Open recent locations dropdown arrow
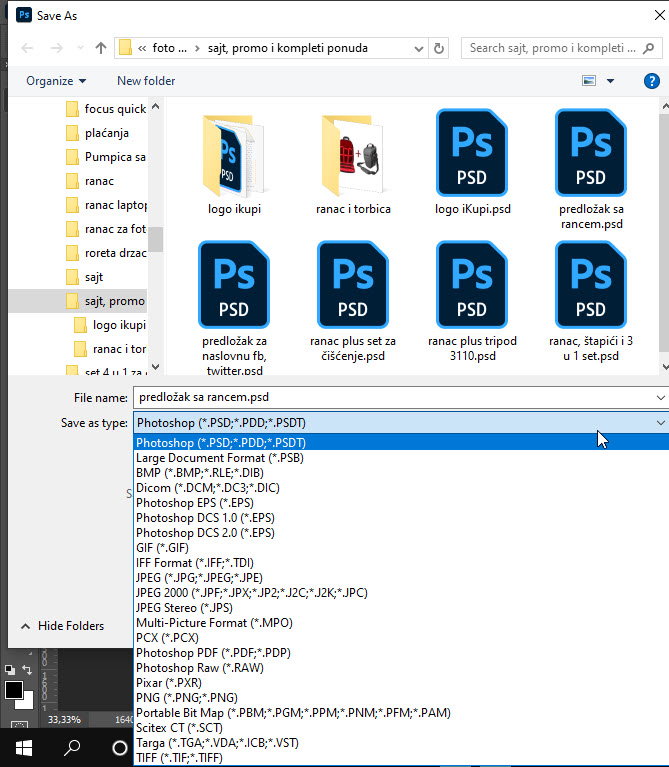 coord(80,48)
